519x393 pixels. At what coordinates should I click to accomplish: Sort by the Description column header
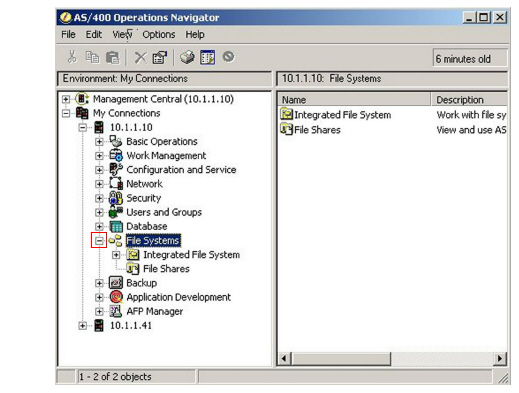[469, 100]
